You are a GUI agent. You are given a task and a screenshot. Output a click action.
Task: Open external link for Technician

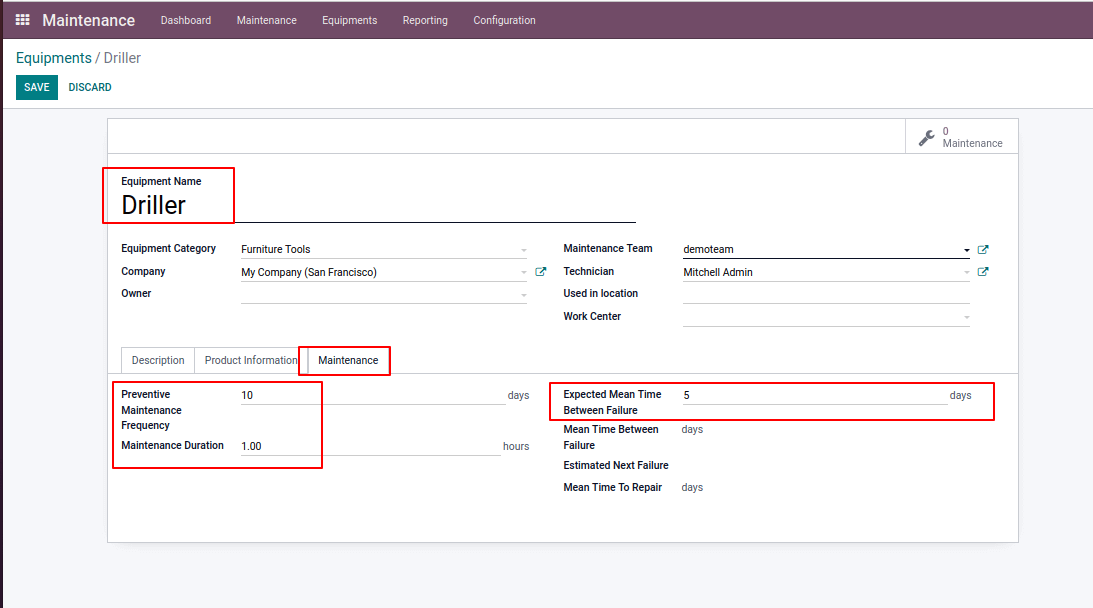pos(983,272)
